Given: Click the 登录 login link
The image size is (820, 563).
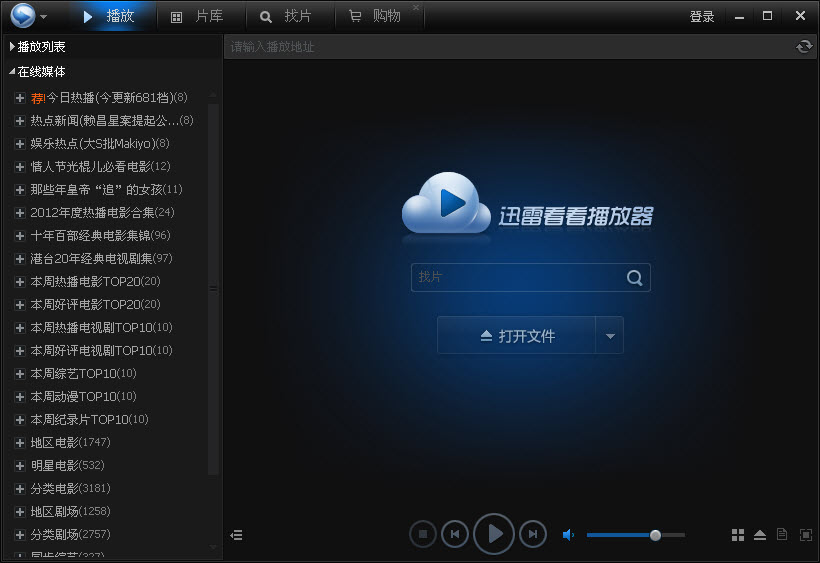Looking at the screenshot, I should click(702, 17).
